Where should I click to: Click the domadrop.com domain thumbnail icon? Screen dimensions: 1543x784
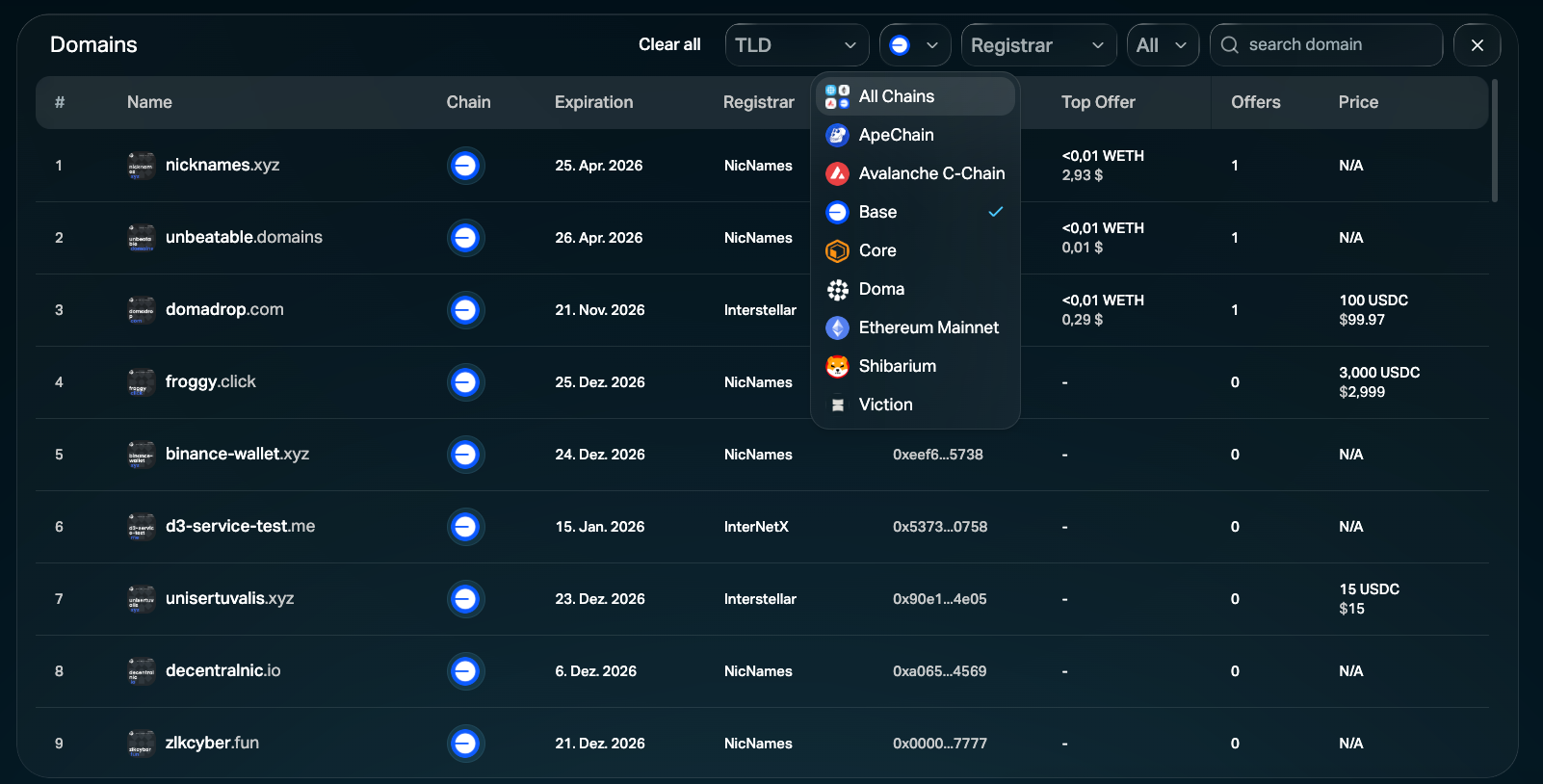coord(142,310)
